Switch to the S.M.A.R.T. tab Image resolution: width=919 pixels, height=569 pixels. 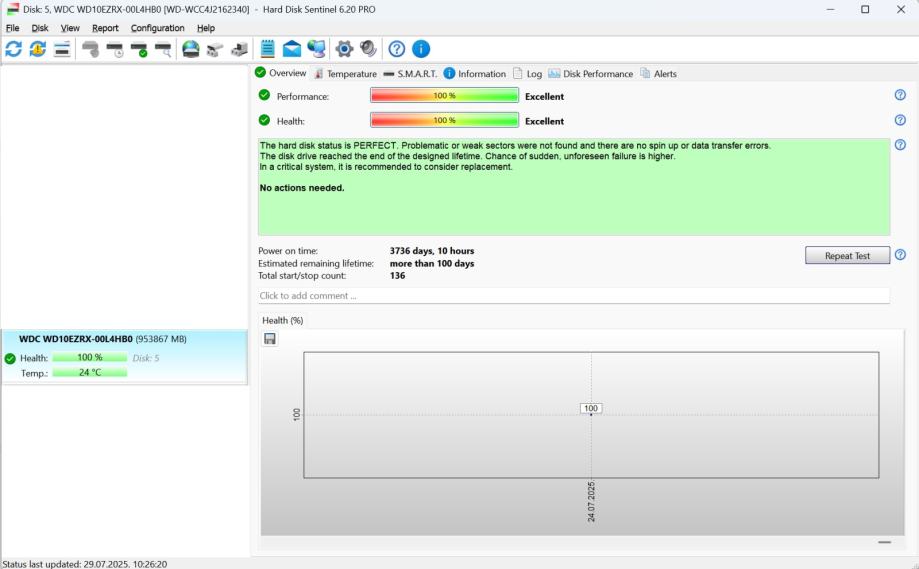[x=410, y=74]
